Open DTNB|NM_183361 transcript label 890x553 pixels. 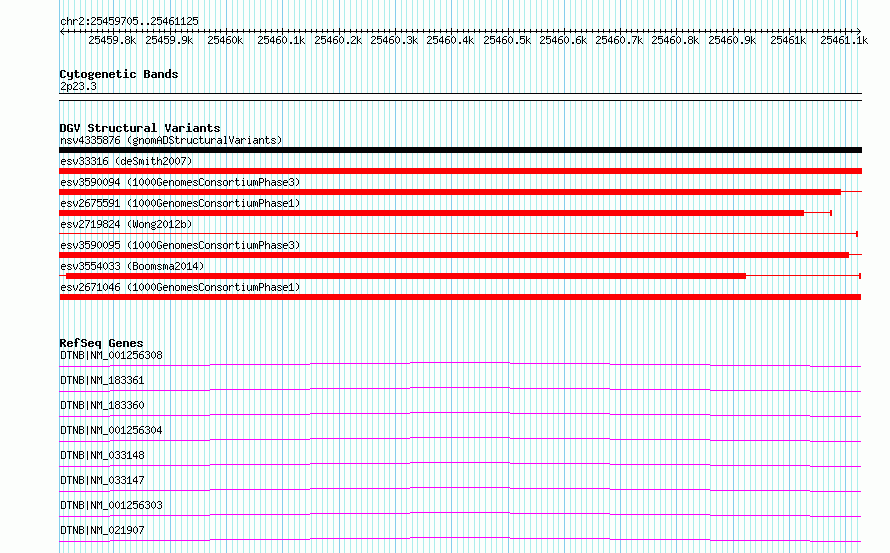(x=102, y=380)
